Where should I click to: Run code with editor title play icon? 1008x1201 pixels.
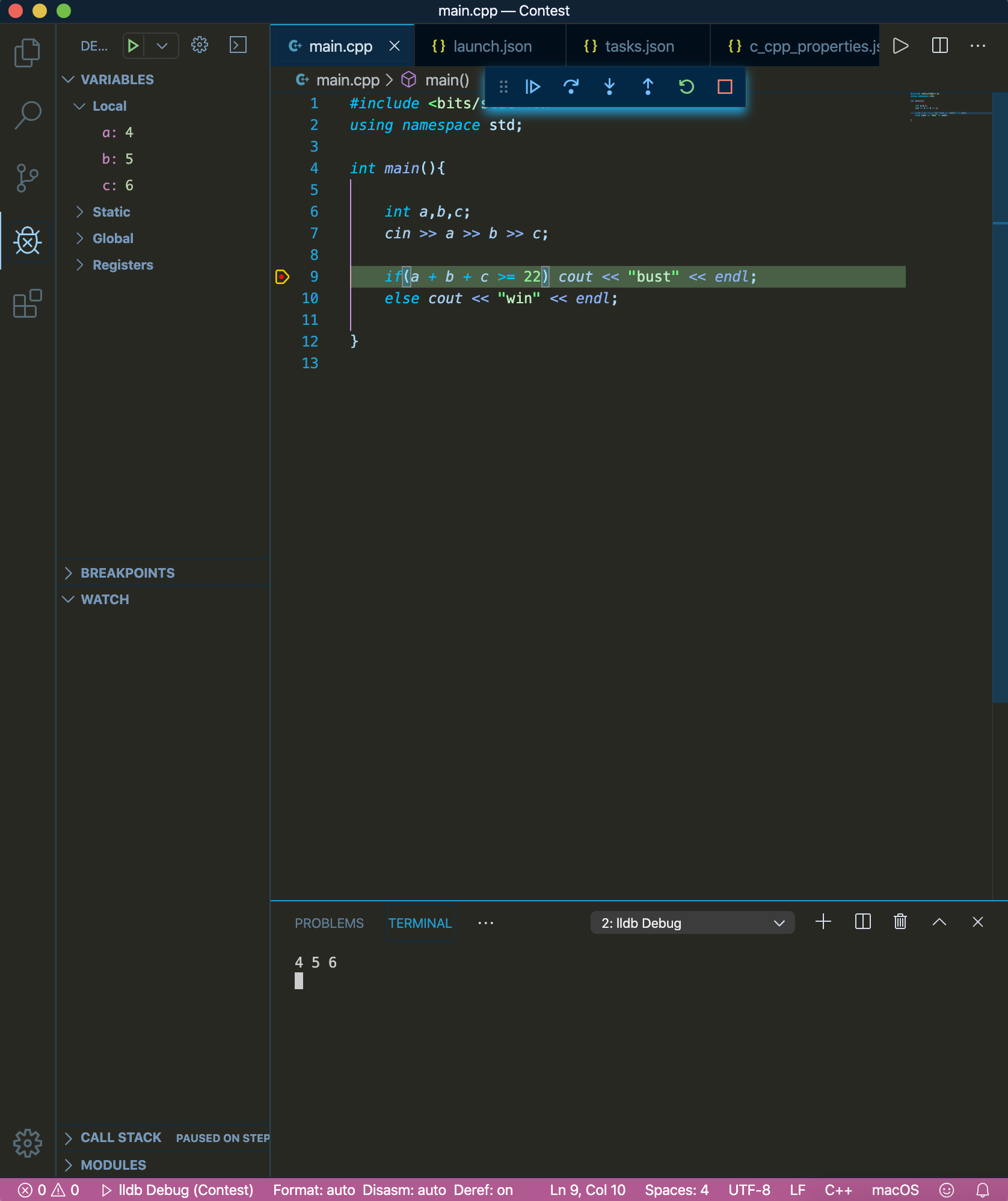coord(900,46)
